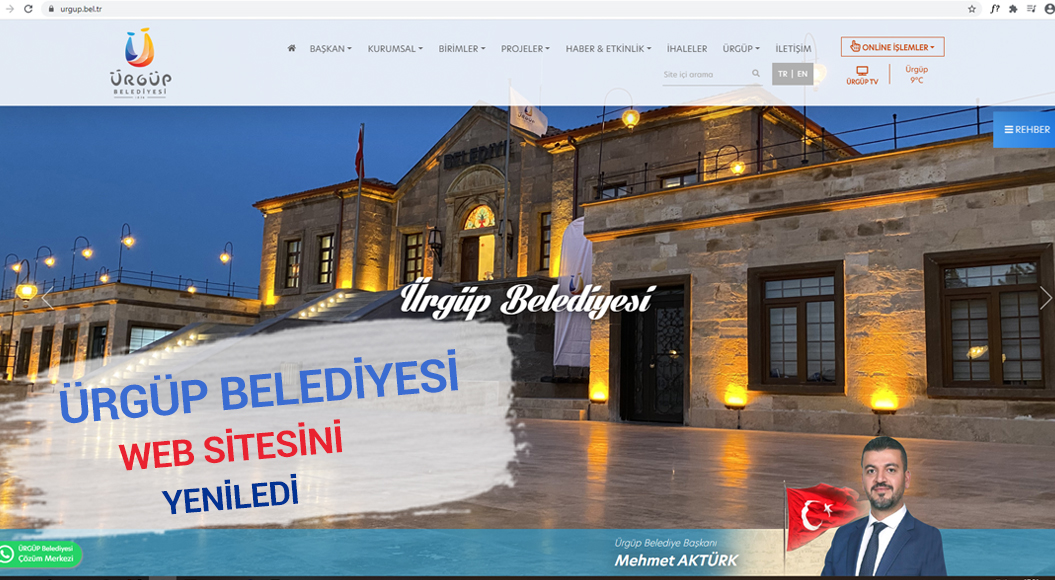Open the İHALELER menu item
Image resolution: width=1055 pixels, height=580 pixels.
(x=686, y=49)
